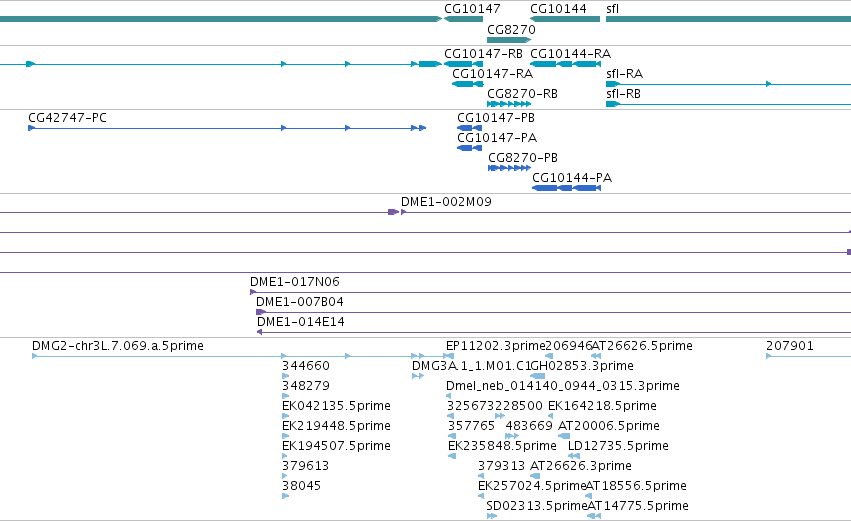Choose protein label CG10147-PB
The height and width of the screenshot is (521, 851).
coord(496,118)
